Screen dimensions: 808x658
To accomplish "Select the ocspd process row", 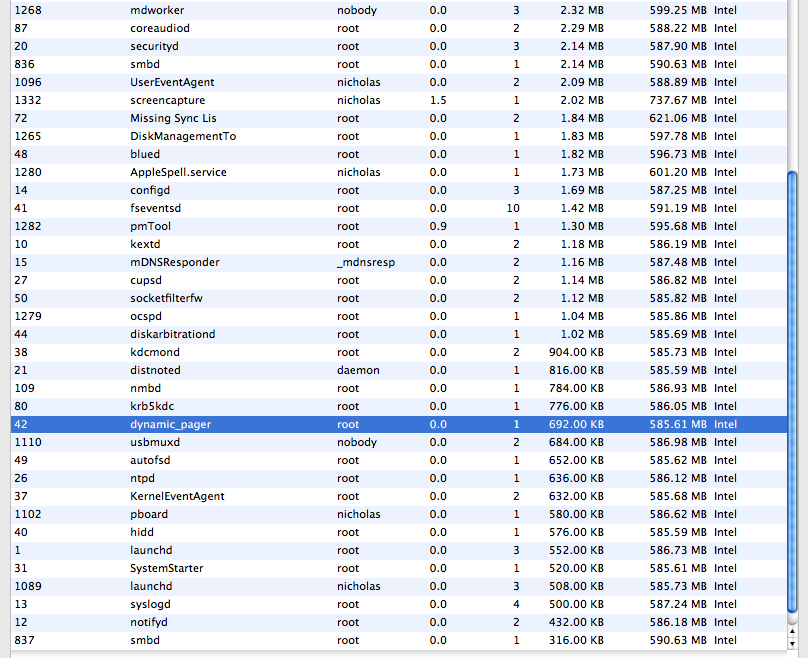I will [399, 317].
